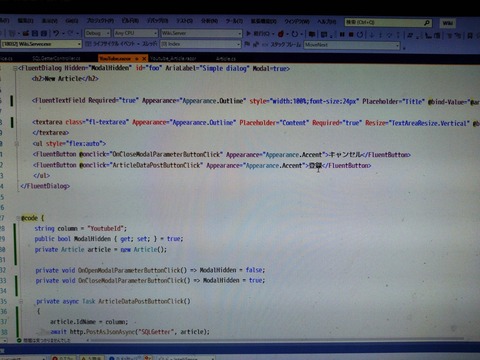480x360 pixels.
Task: Click the キャンセル button text in code
Action: click(345, 155)
